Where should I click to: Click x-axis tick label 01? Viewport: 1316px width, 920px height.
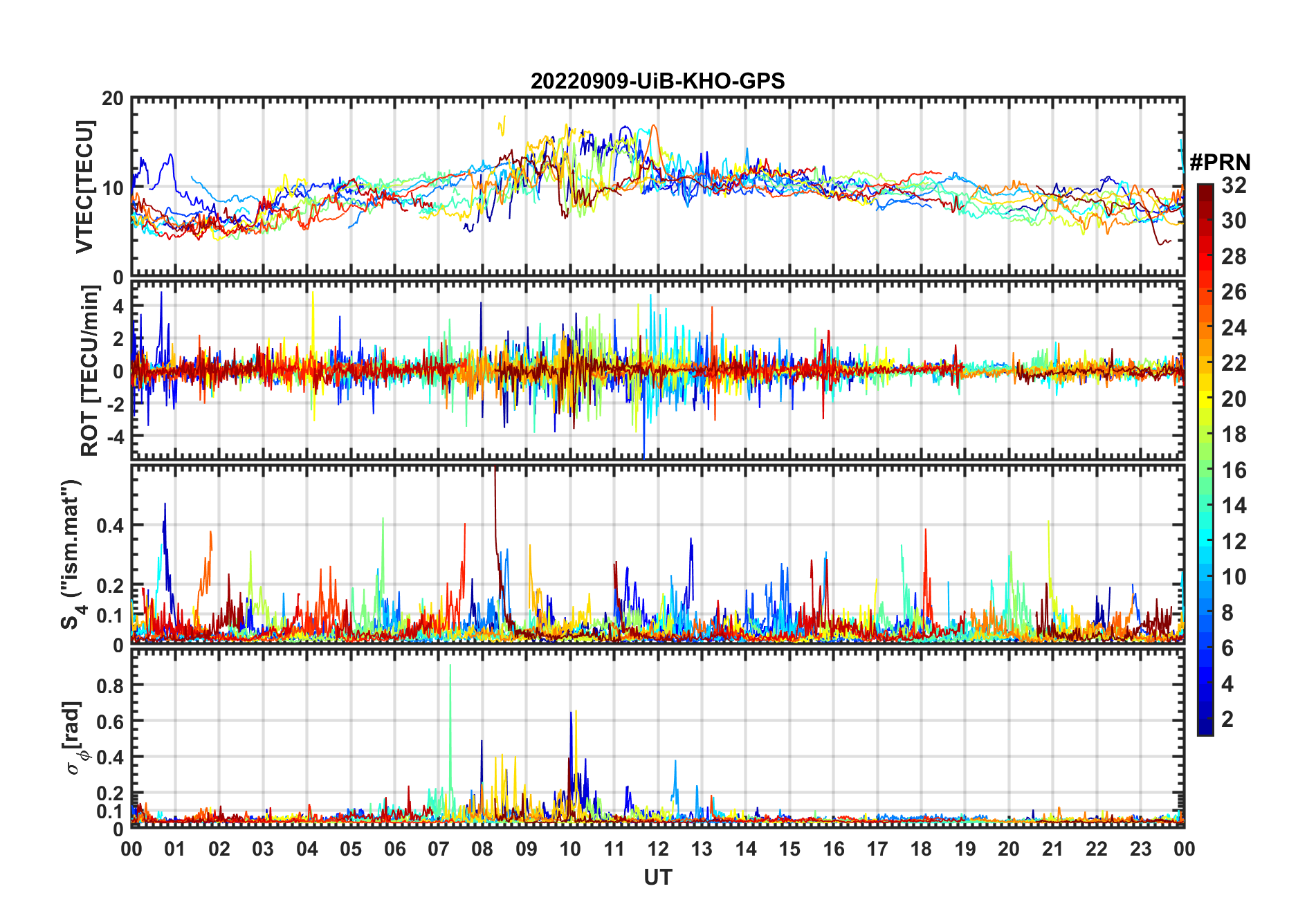pos(175,849)
